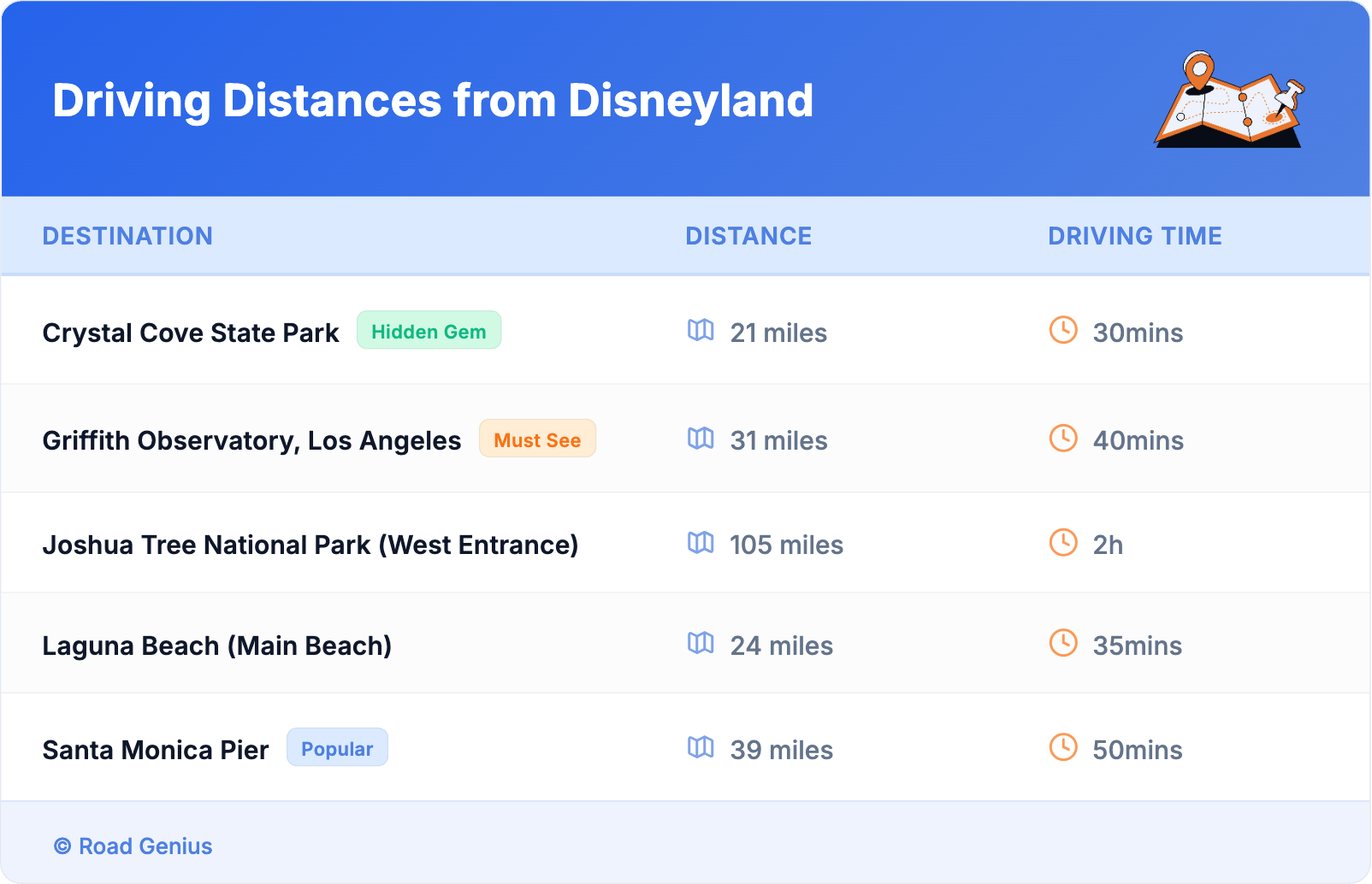Select Joshua Tree National Park destination
The image size is (1372, 884).
[x=310, y=545]
